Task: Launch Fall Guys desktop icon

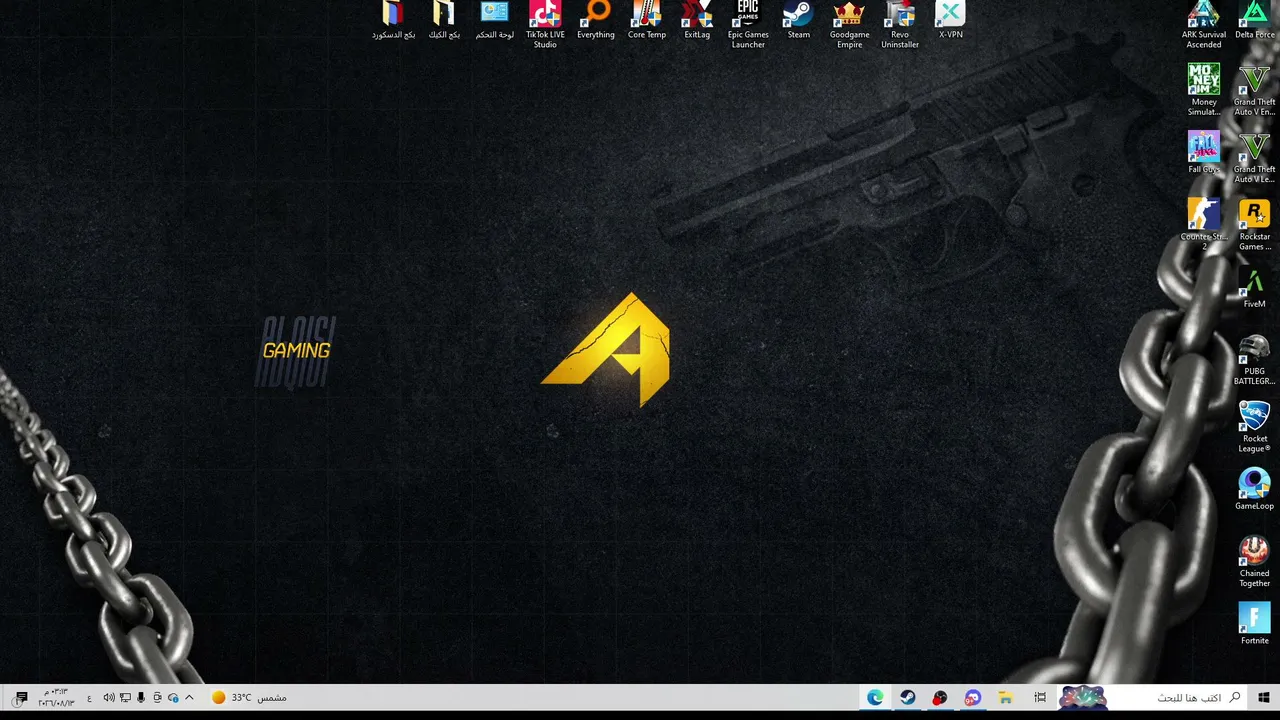Action: [1204, 152]
